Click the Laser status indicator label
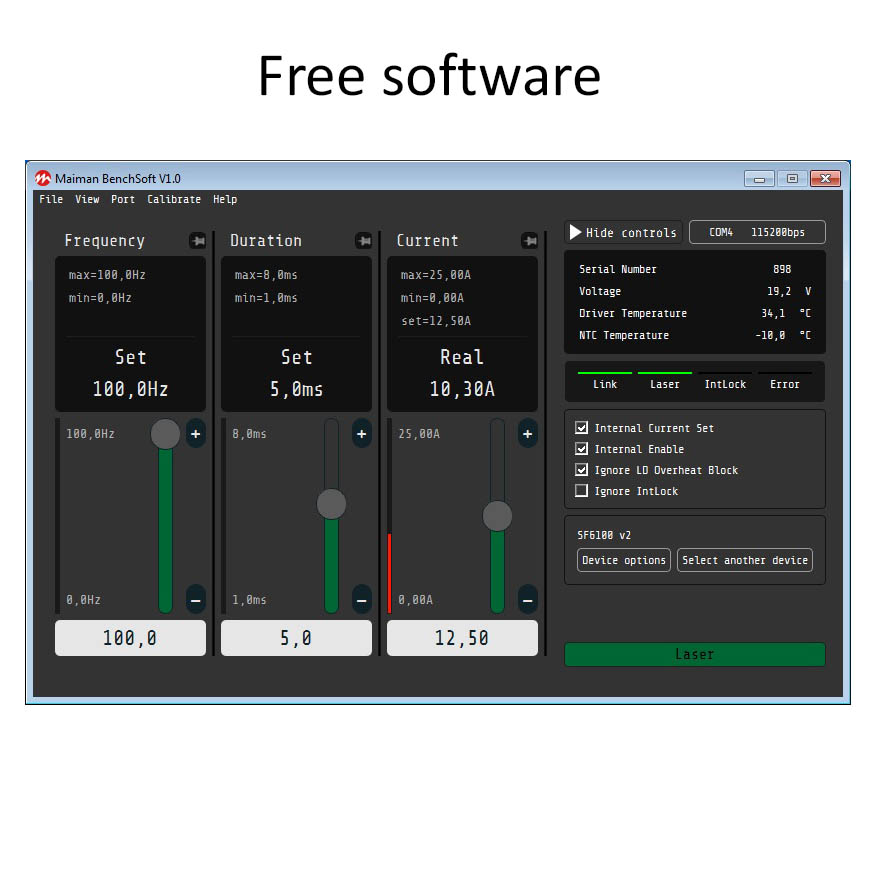This screenshot has height=874, width=874. (x=664, y=384)
